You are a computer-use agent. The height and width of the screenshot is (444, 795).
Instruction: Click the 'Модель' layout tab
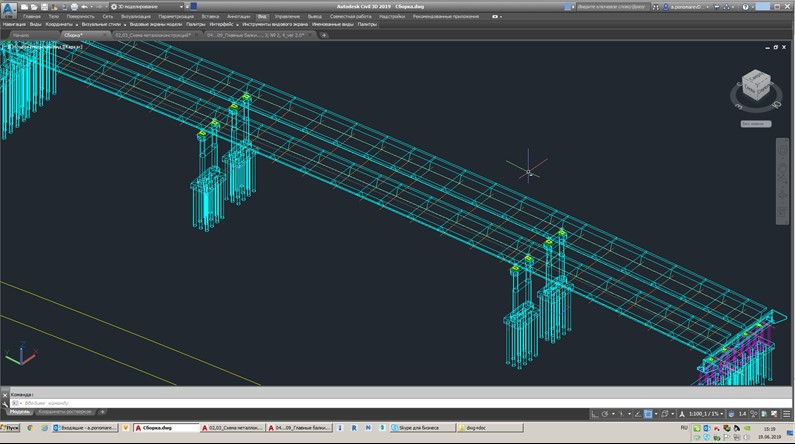[19, 411]
